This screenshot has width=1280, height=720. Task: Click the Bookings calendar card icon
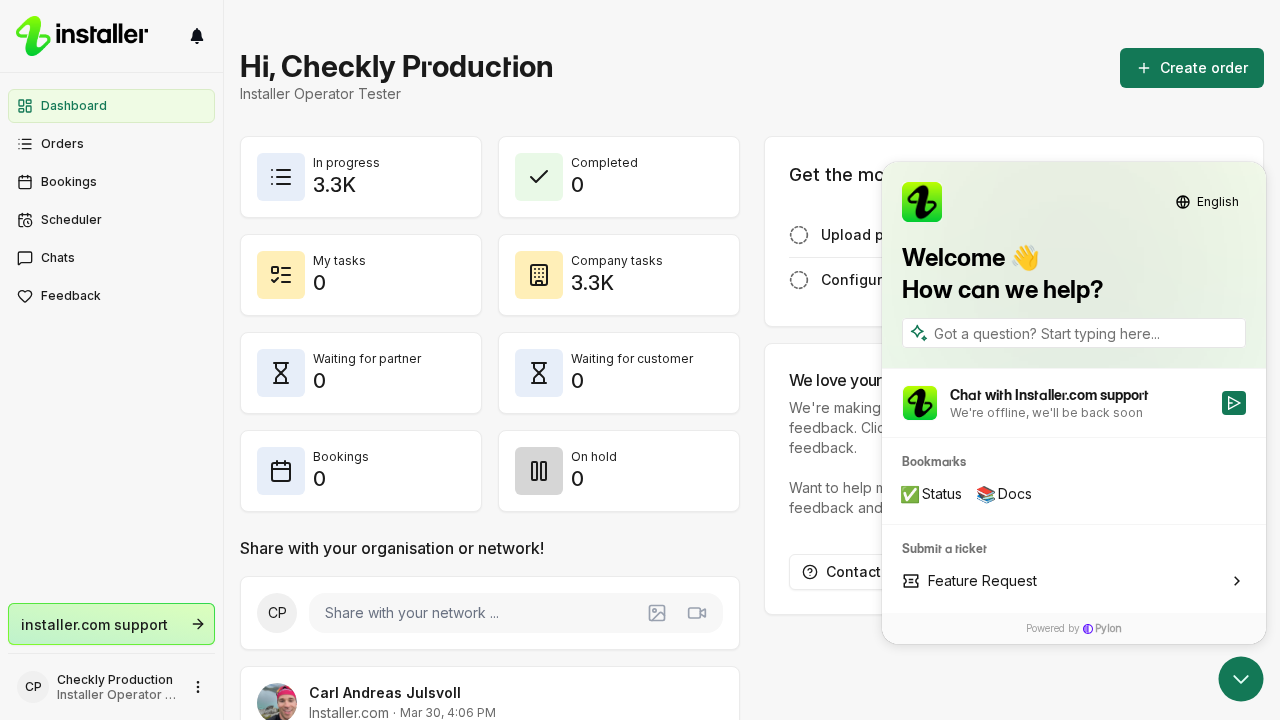(281, 471)
